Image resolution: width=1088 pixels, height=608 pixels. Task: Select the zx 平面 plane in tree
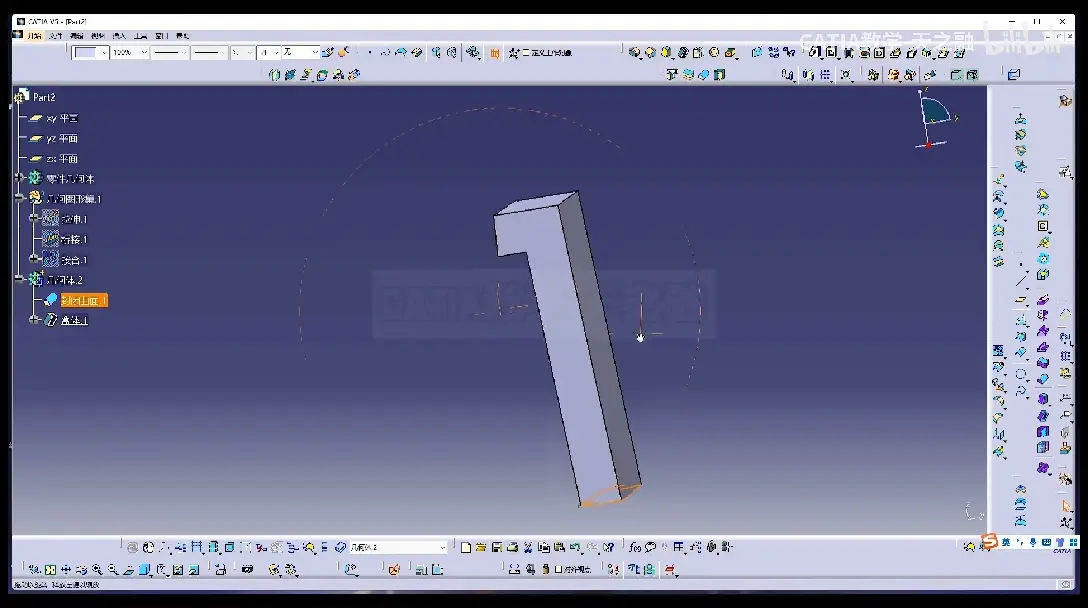(62, 159)
